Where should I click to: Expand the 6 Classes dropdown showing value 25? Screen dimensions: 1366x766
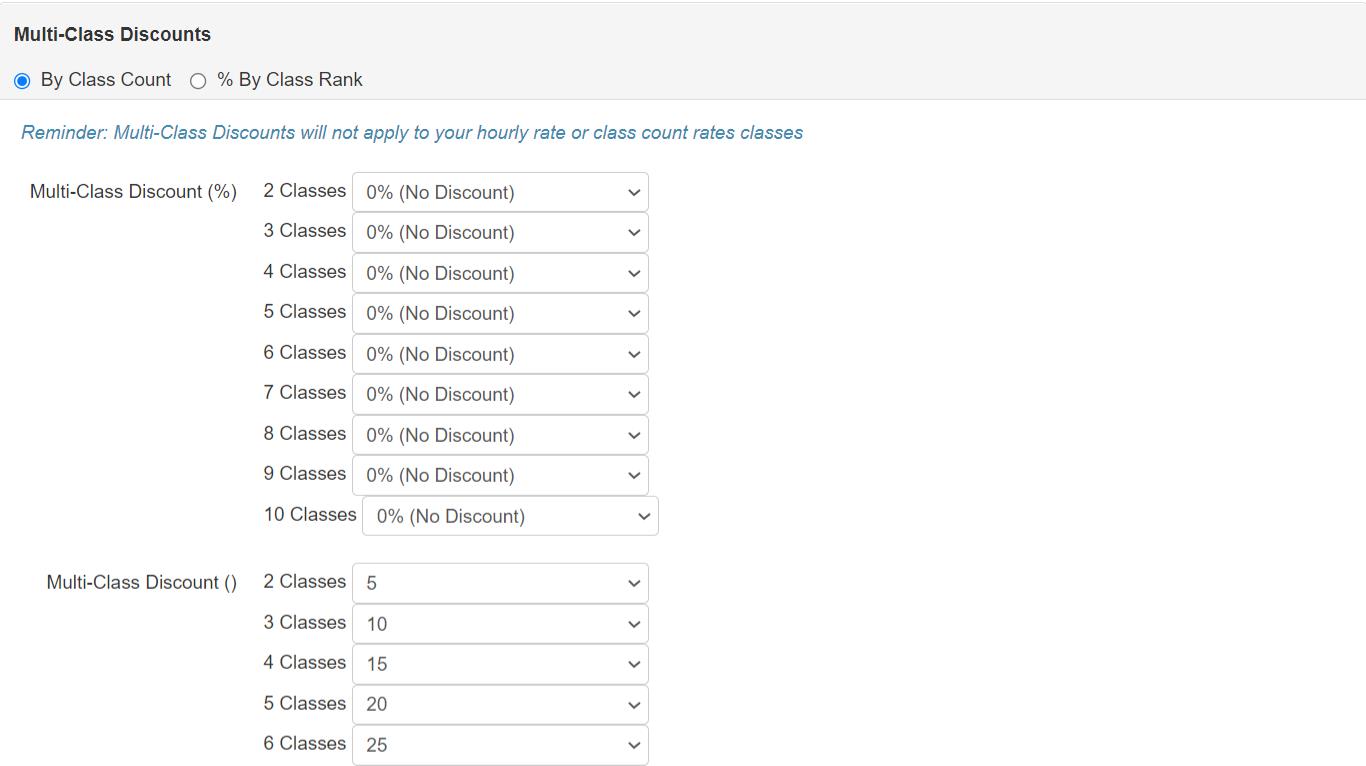500,745
